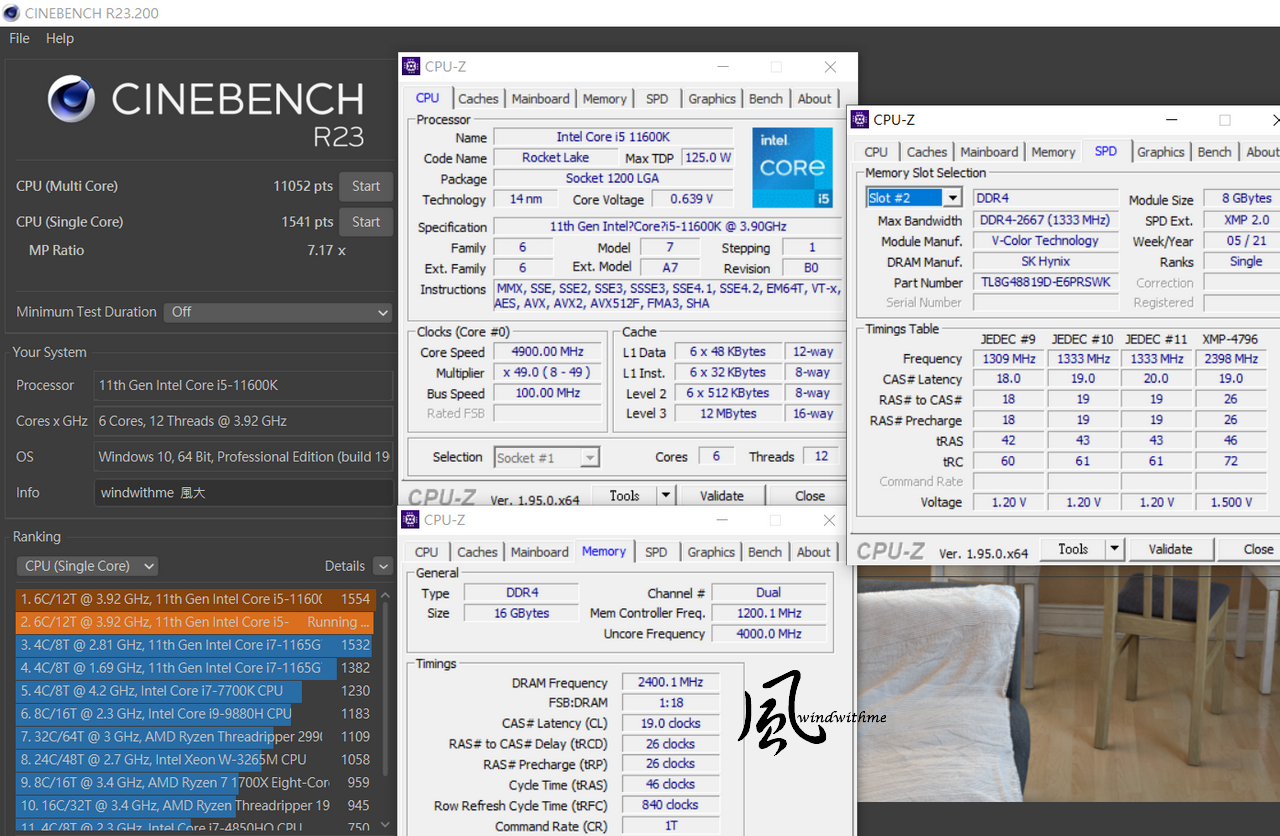Switch to Mainboard tab in SPD CPU-Z window
1280x836 pixels.
point(989,152)
